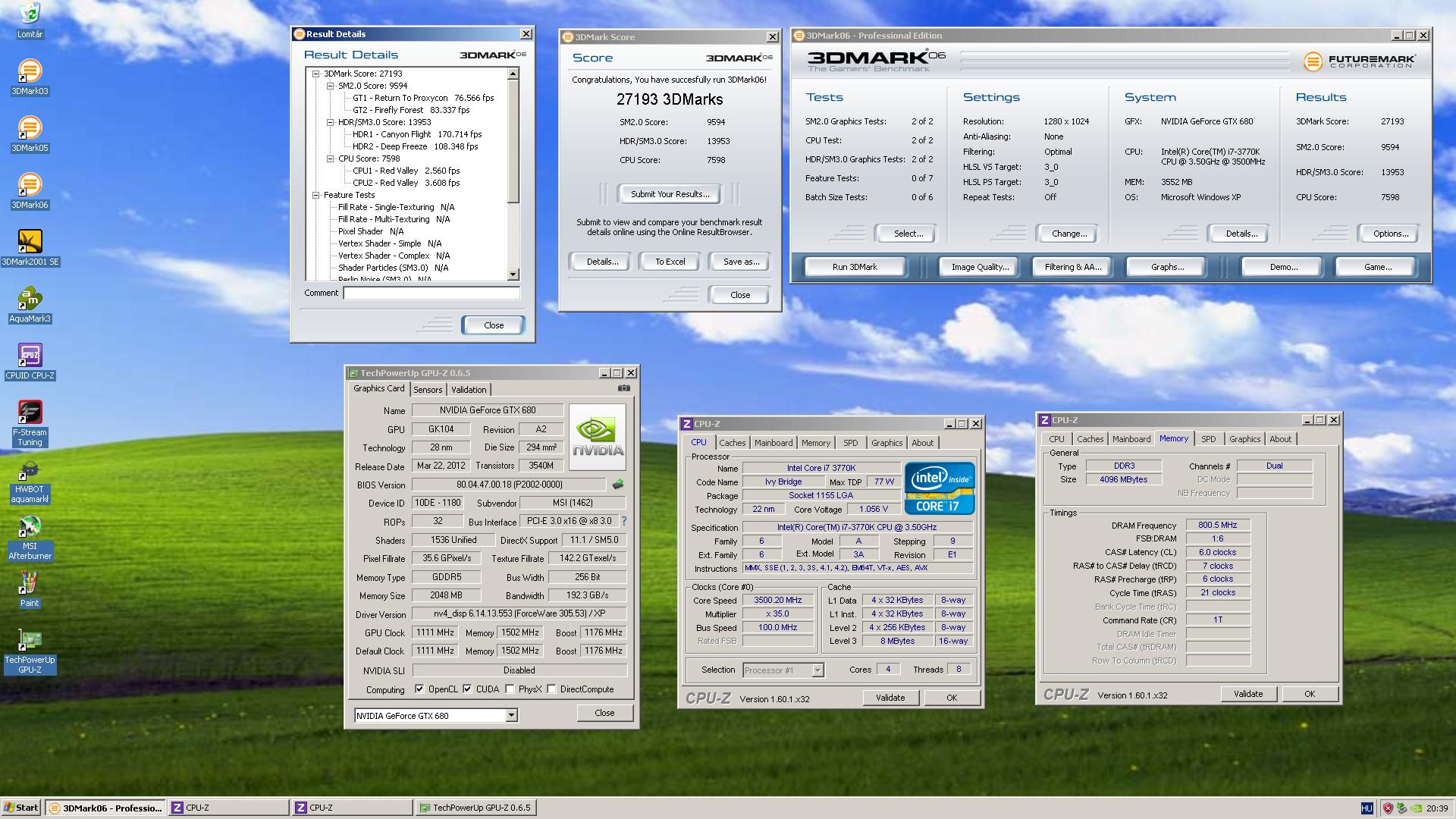Viewport: 1456px width, 819px height.
Task: Launch MSI Afterburner desktop icon
Action: 30,537
